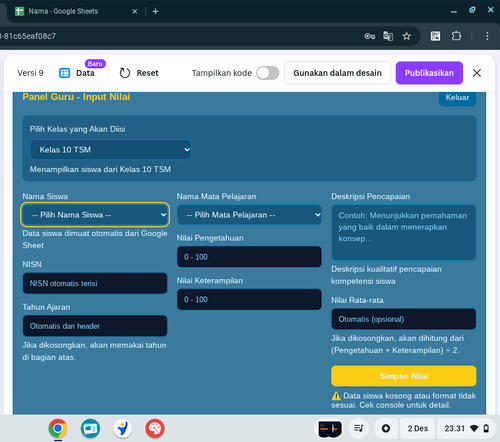Viewport: 500px width, 442px height.
Task: Focus the Nilai Rata-rata input field
Action: tap(403, 319)
